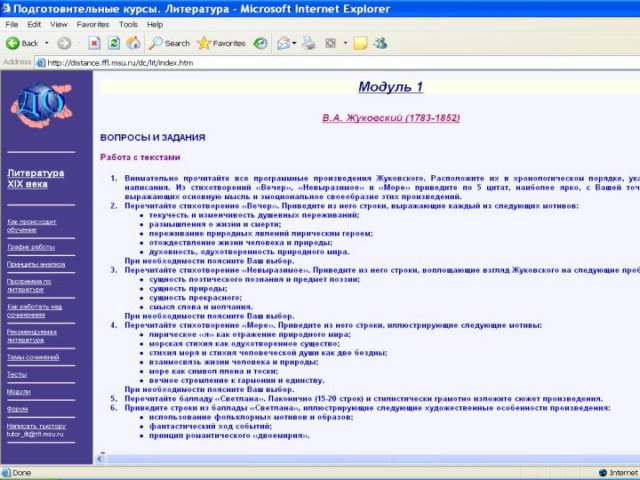Click bullet text сущность прекрасного
This screenshot has height=480, width=640.
tap(196, 298)
